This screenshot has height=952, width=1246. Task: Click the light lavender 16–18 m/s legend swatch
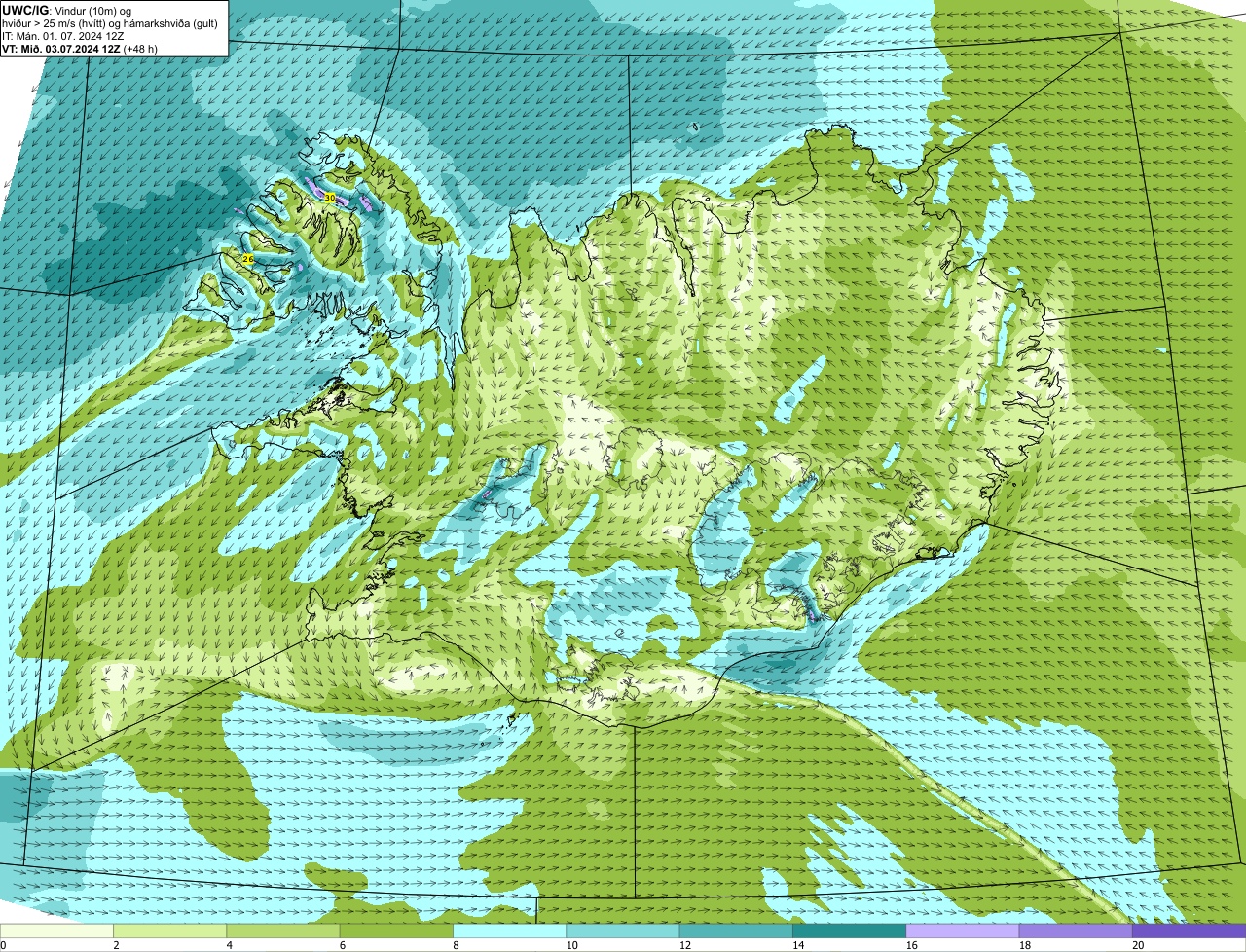coord(963,932)
